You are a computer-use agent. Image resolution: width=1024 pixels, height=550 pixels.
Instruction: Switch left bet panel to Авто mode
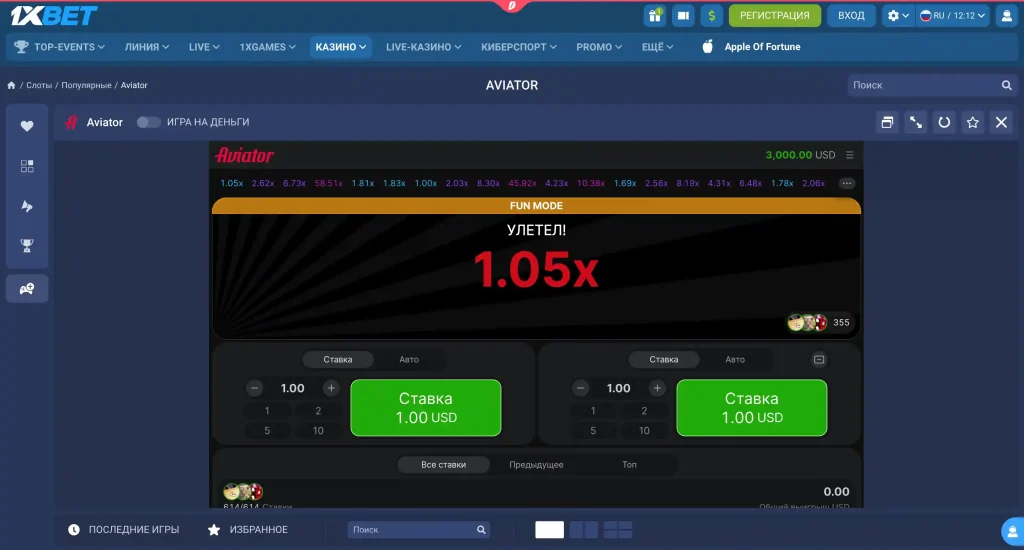[409, 360]
